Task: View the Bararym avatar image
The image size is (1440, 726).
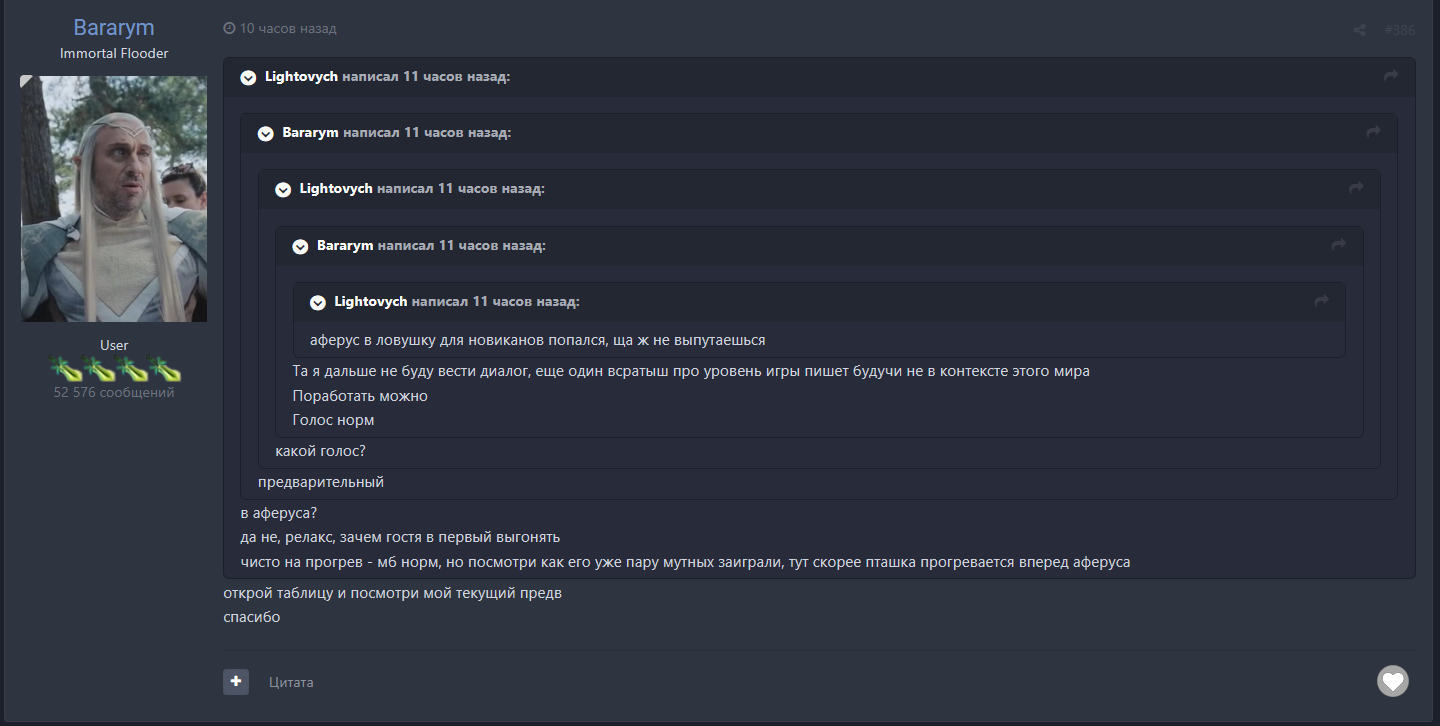Action: pyautogui.click(x=114, y=199)
